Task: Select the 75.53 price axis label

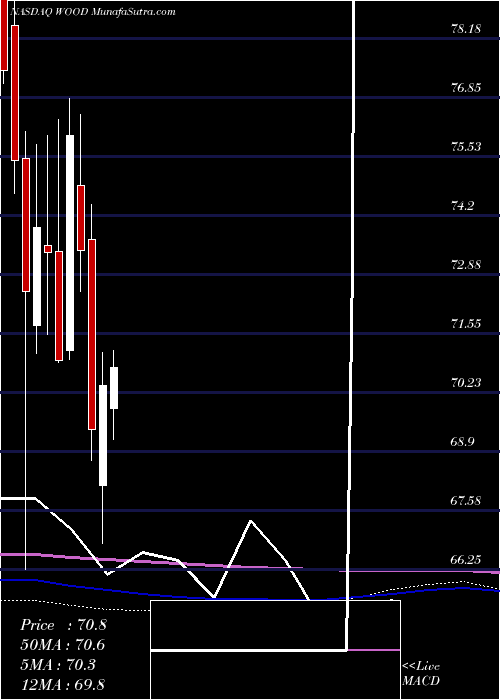Action: 466,147
